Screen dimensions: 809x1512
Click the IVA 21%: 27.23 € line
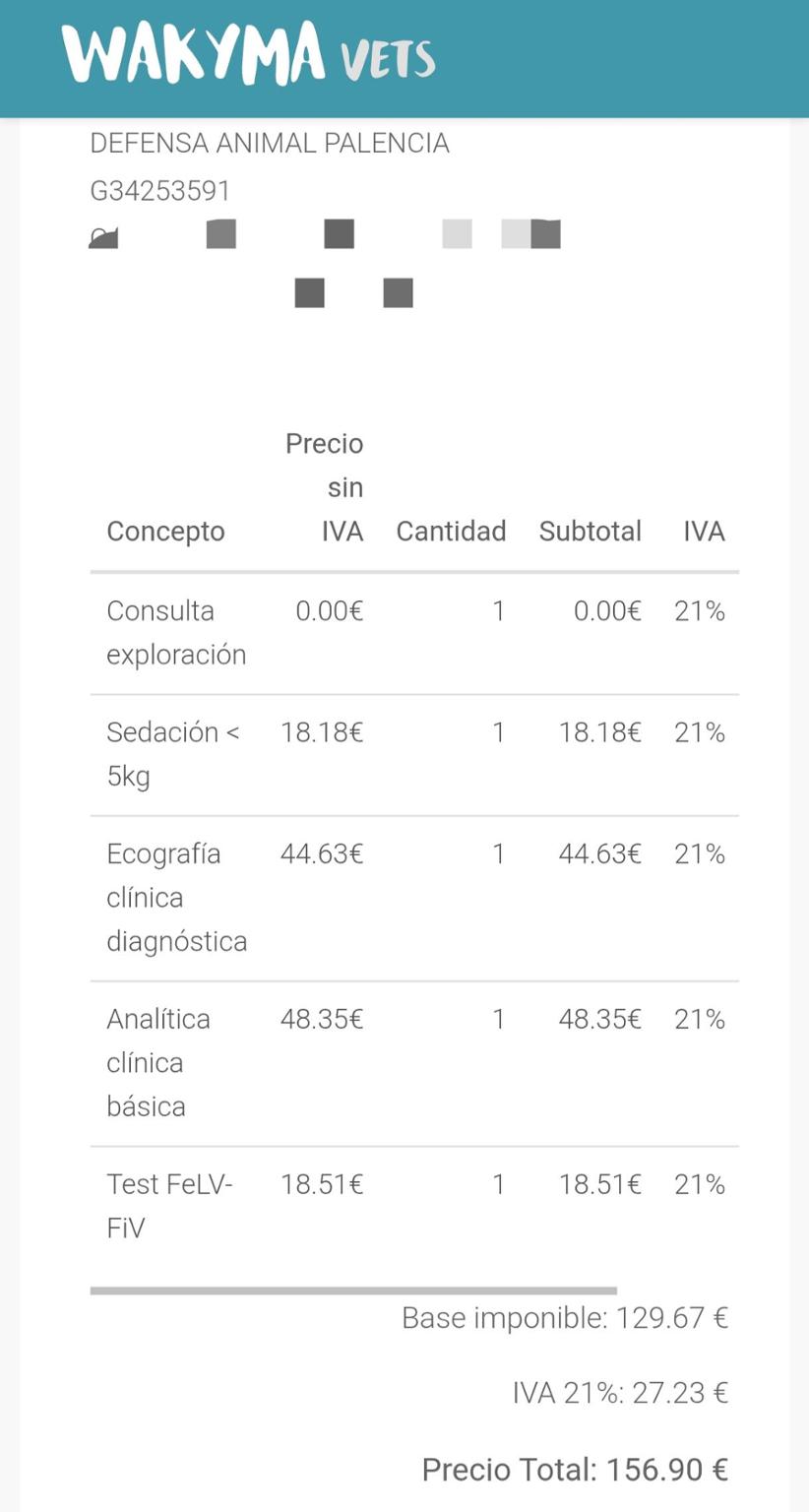click(x=620, y=1393)
